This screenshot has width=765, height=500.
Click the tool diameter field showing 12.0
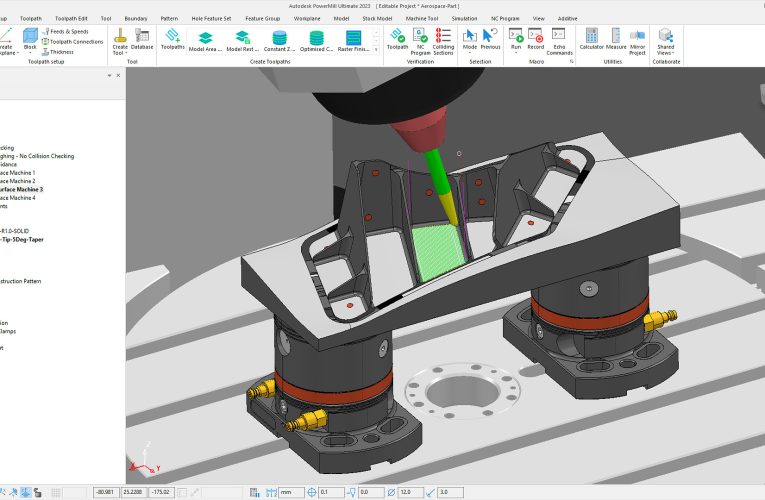coord(410,492)
